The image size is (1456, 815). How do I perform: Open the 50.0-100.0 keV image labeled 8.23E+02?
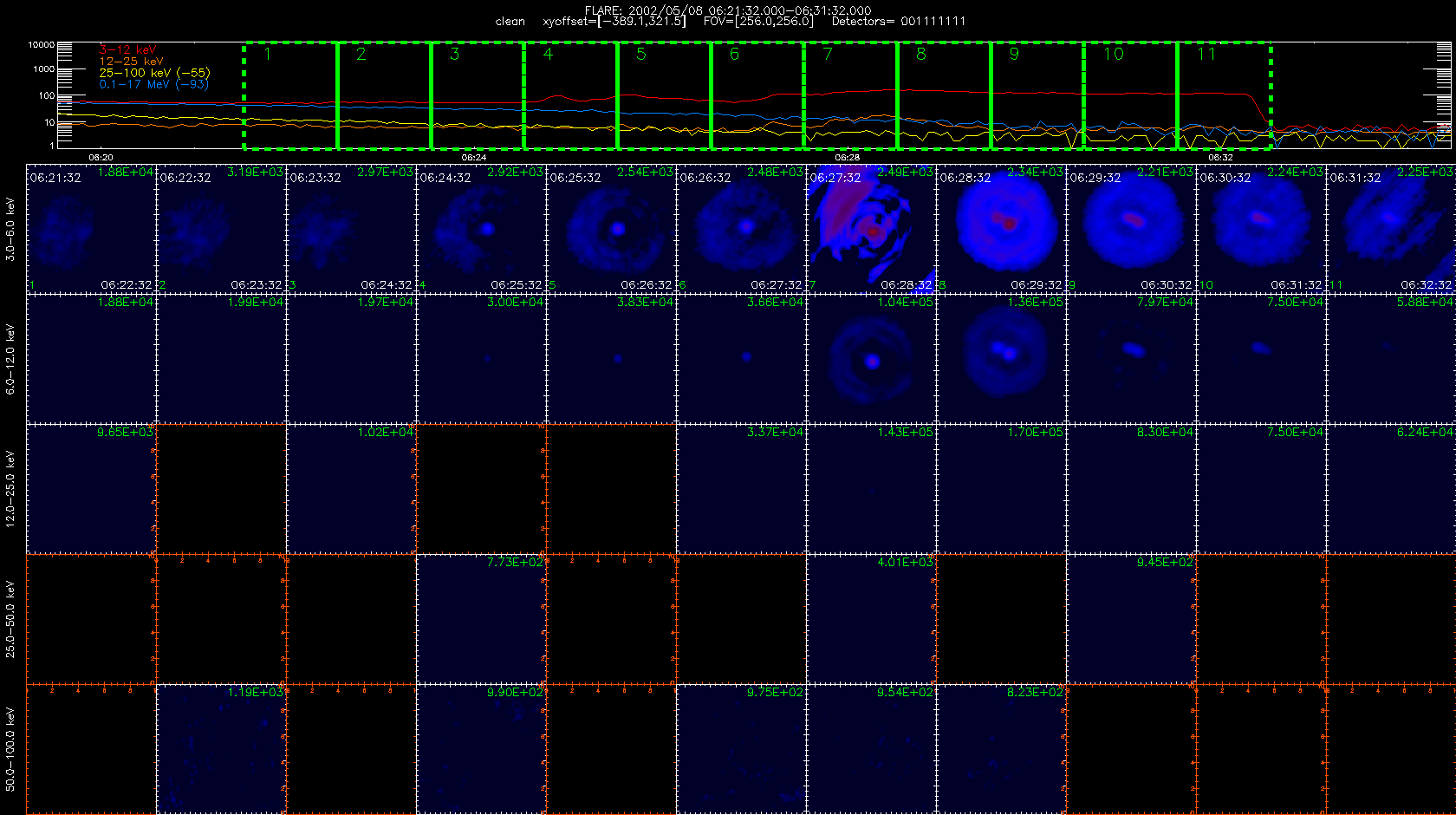1001,749
